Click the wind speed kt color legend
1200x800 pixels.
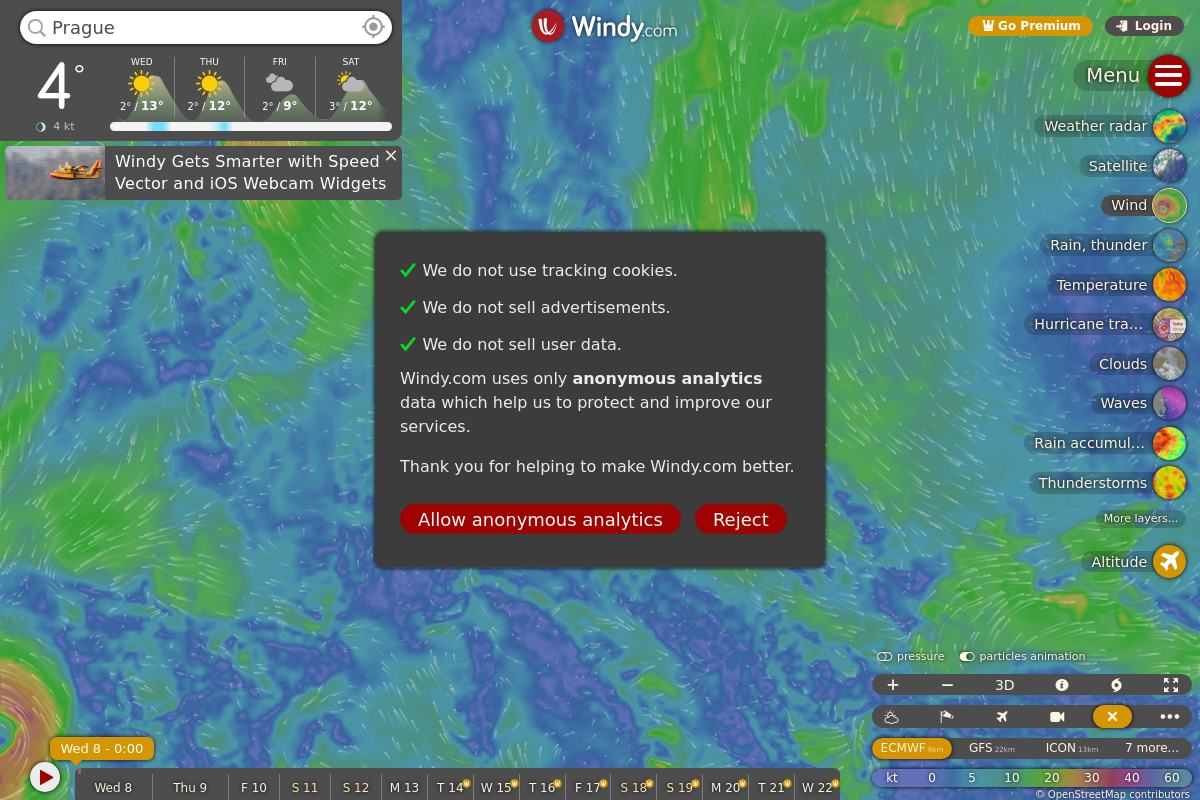click(1030, 778)
